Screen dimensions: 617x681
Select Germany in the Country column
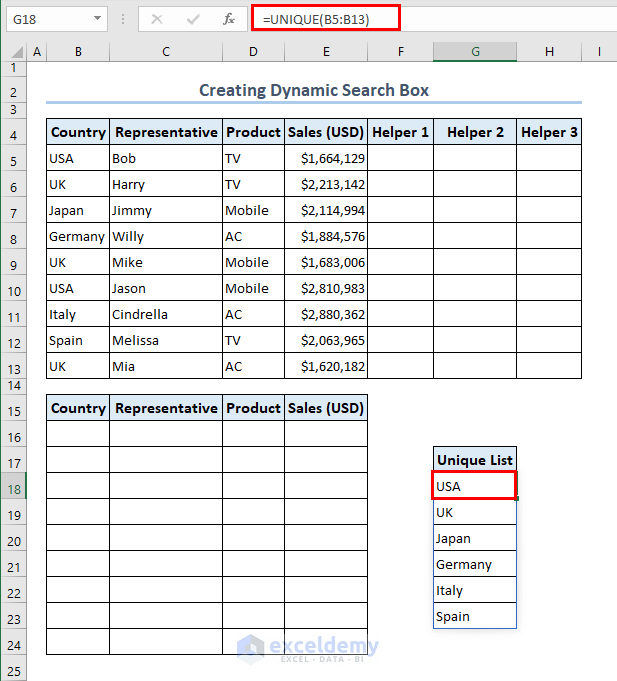[x=78, y=236]
